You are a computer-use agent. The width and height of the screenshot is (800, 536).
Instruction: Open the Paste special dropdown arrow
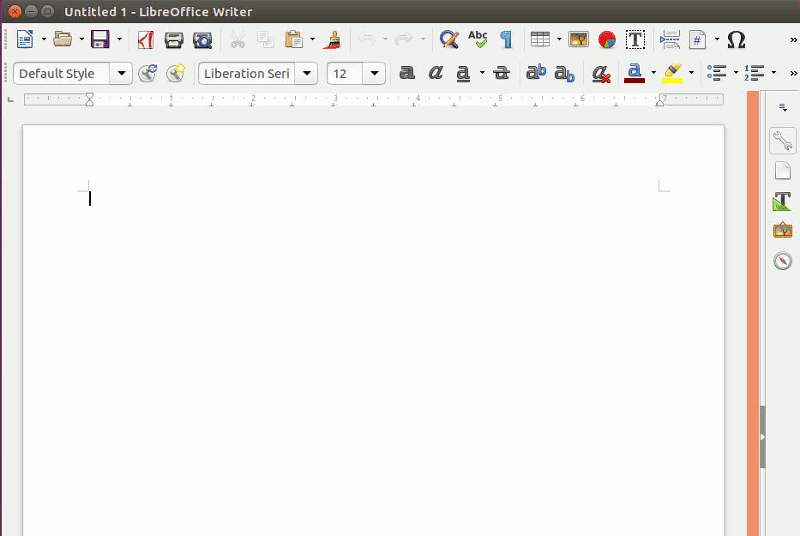coord(312,39)
